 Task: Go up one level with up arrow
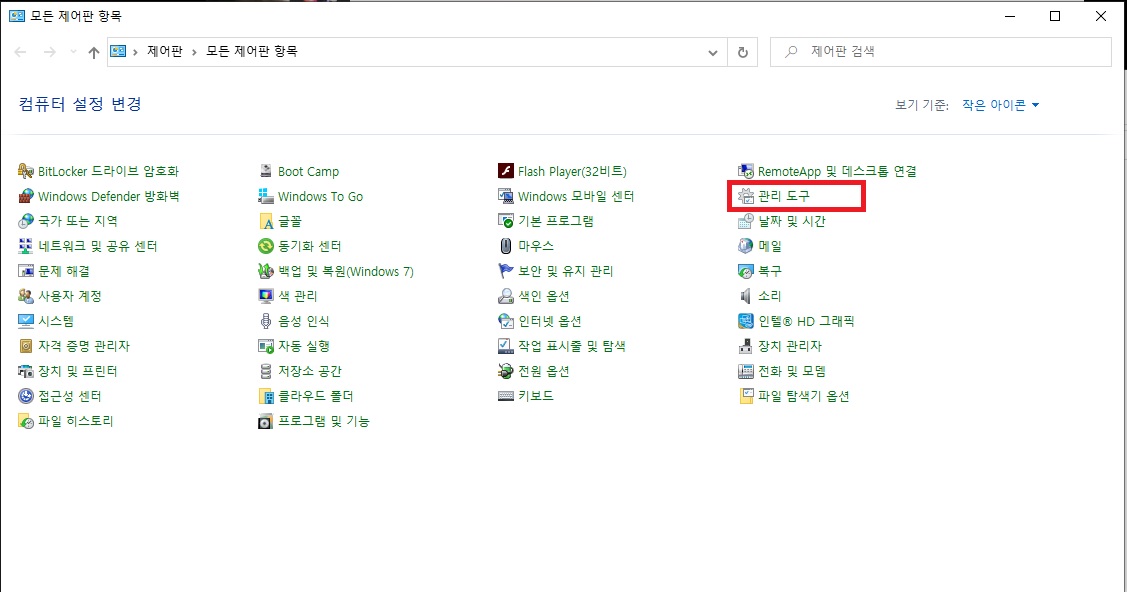[x=93, y=52]
